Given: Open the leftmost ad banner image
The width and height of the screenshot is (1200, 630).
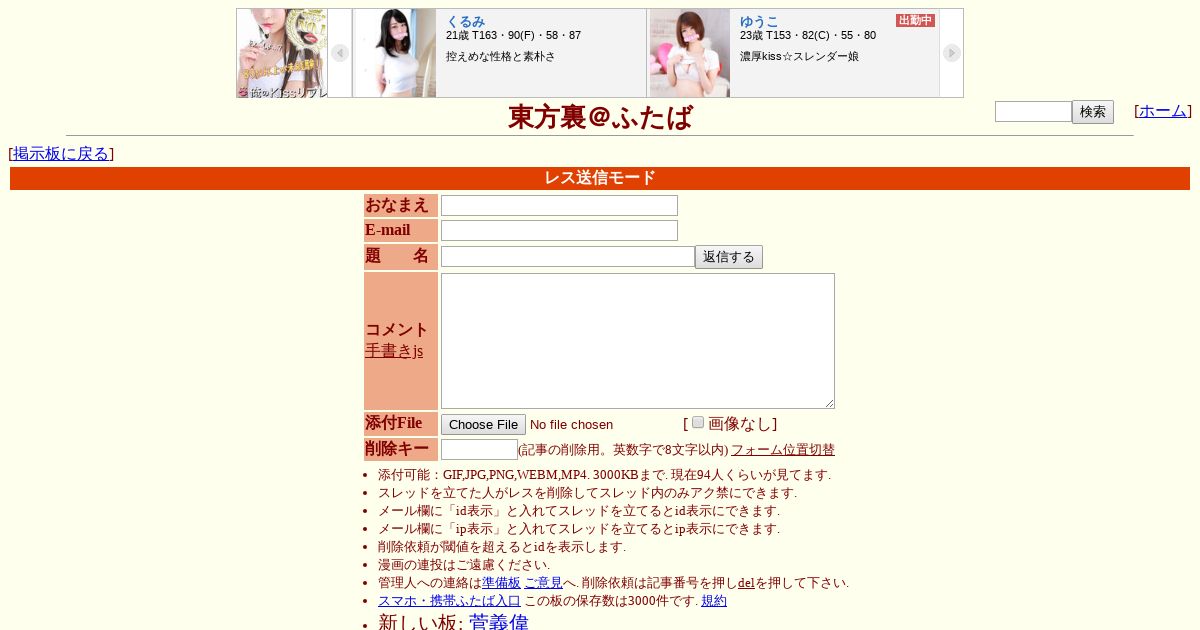Looking at the screenshot, I should (x=282, y=53).
